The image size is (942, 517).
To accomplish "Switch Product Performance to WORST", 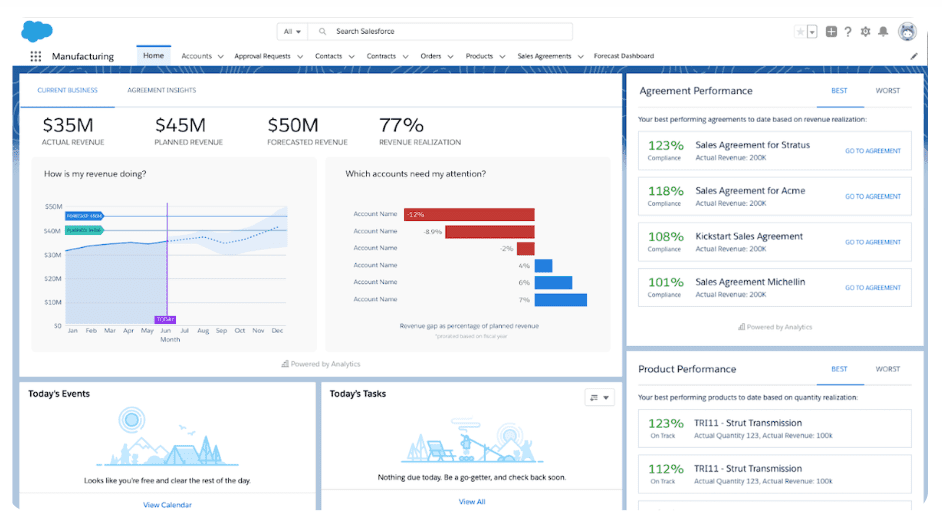I will [x=887, y=369].
